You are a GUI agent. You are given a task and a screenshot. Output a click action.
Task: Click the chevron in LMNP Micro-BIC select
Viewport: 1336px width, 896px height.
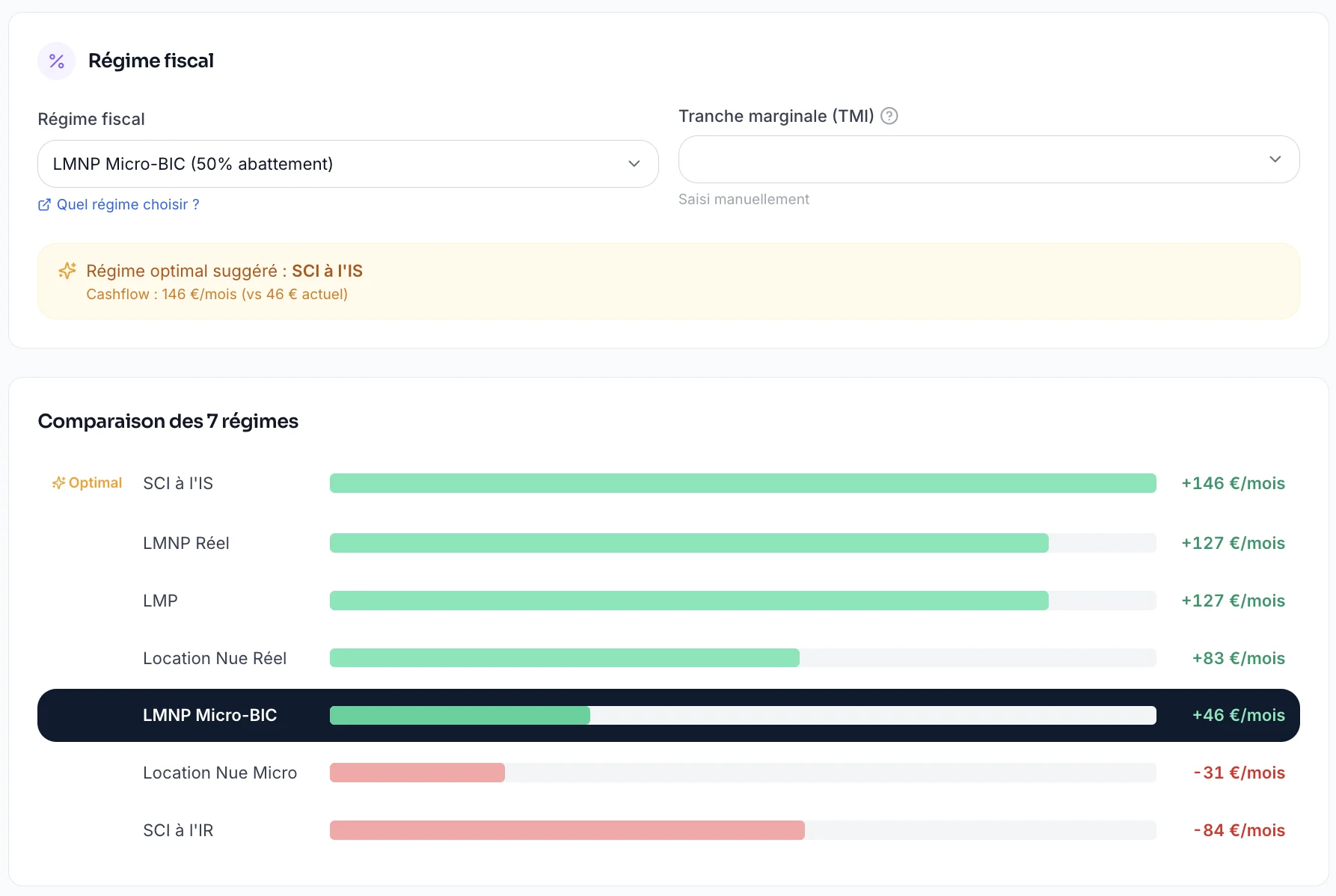[x=634, y=164]
